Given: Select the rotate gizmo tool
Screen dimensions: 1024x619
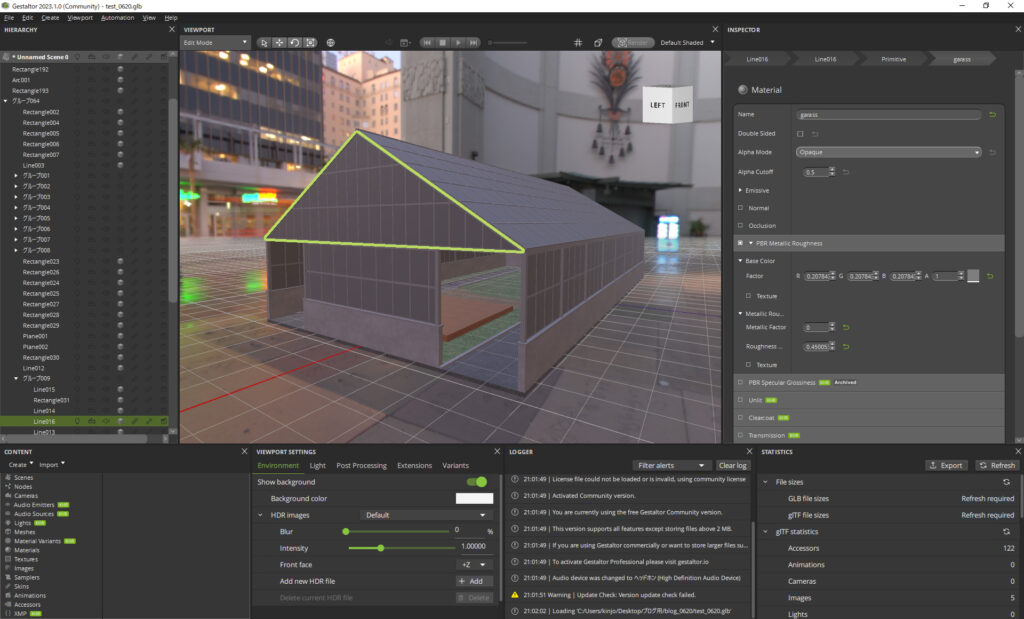Looking at the screenshot, I should click(295, 43).
